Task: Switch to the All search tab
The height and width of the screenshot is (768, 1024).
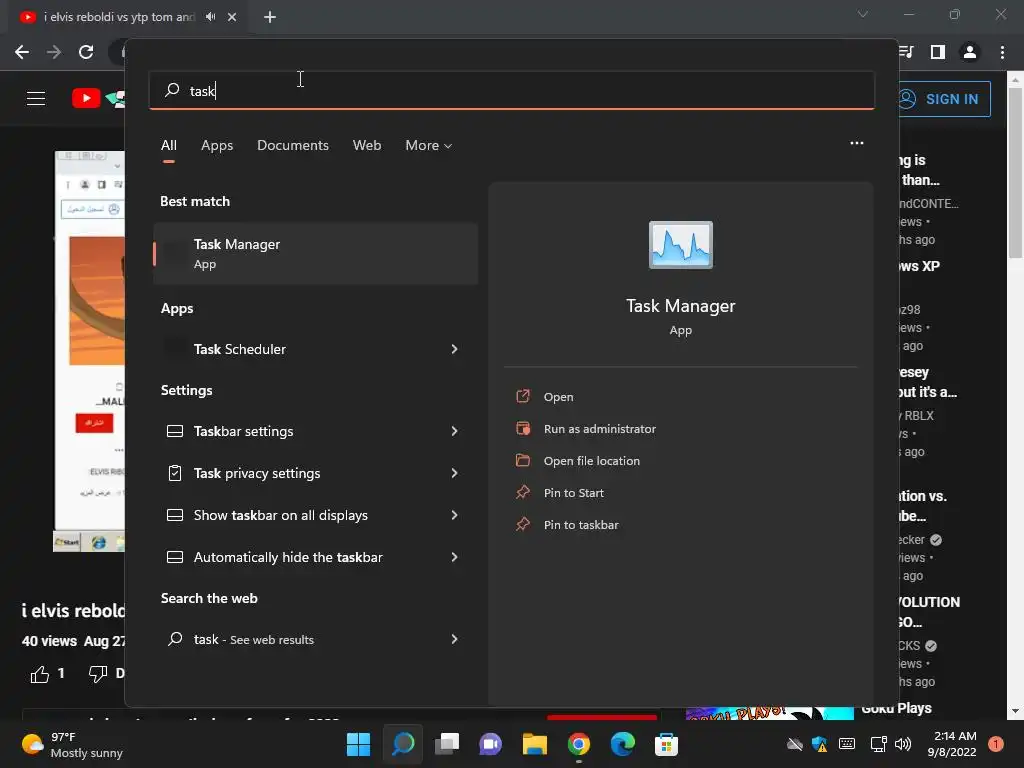Action: [x=168, y=146]
